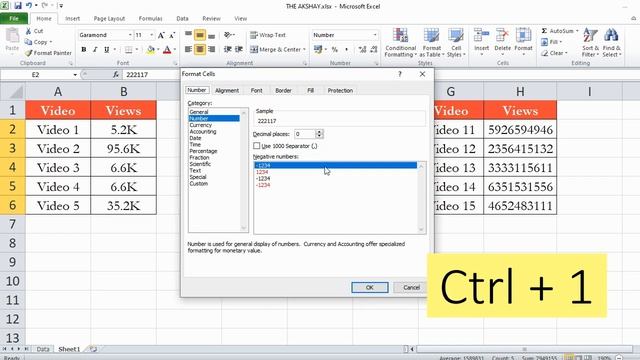Screen dimensions: 640x360
Task: Toggle Bold formatting
Action: pyautogui.click(x=84, y=49)
